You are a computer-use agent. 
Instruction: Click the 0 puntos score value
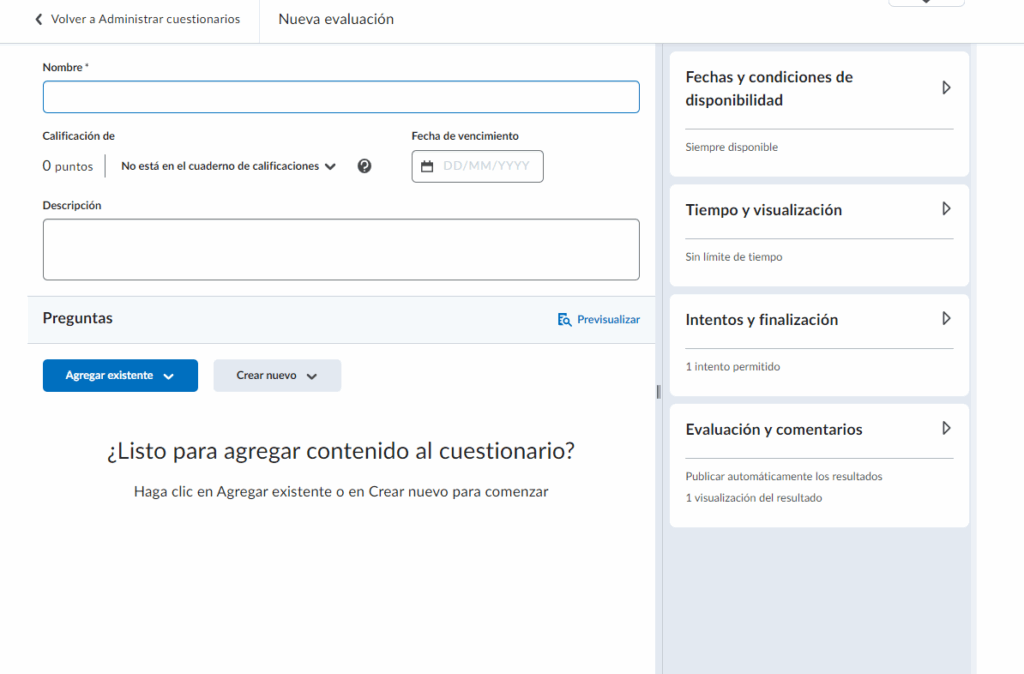click(67, 166)
